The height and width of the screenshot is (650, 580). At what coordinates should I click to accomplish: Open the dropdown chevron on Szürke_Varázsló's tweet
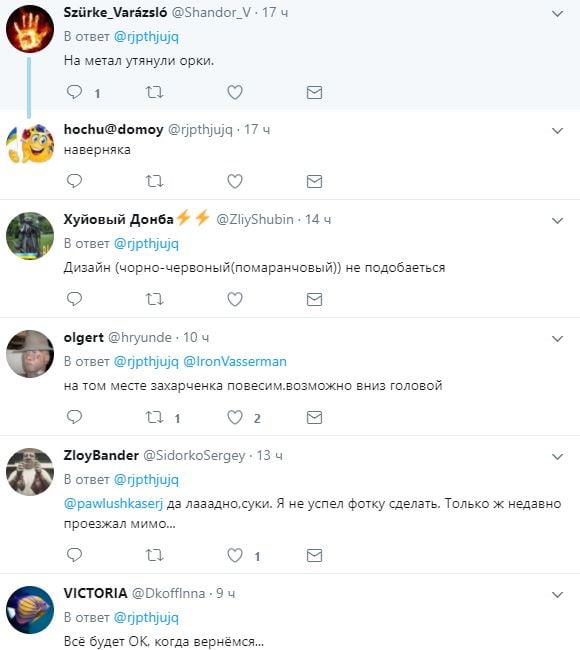tap(558, 14)
